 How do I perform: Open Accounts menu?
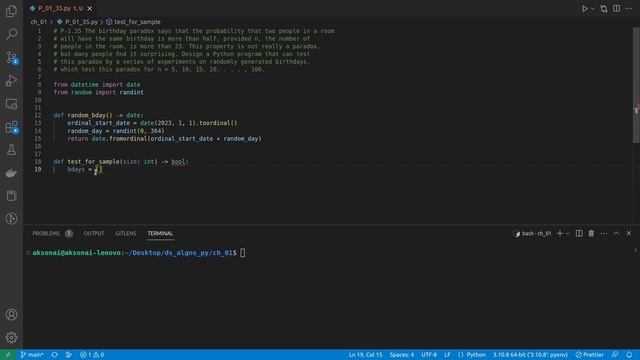(11, 315)
